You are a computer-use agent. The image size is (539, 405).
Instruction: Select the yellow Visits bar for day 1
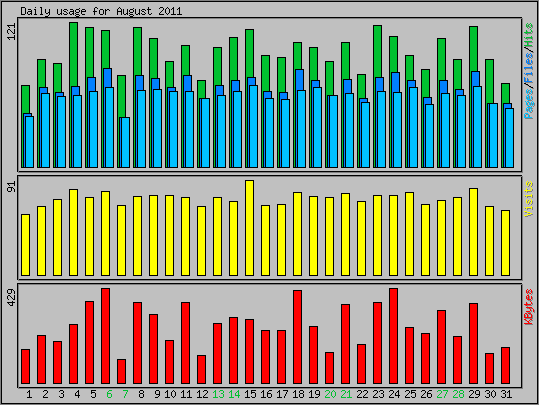click(25, 245)
